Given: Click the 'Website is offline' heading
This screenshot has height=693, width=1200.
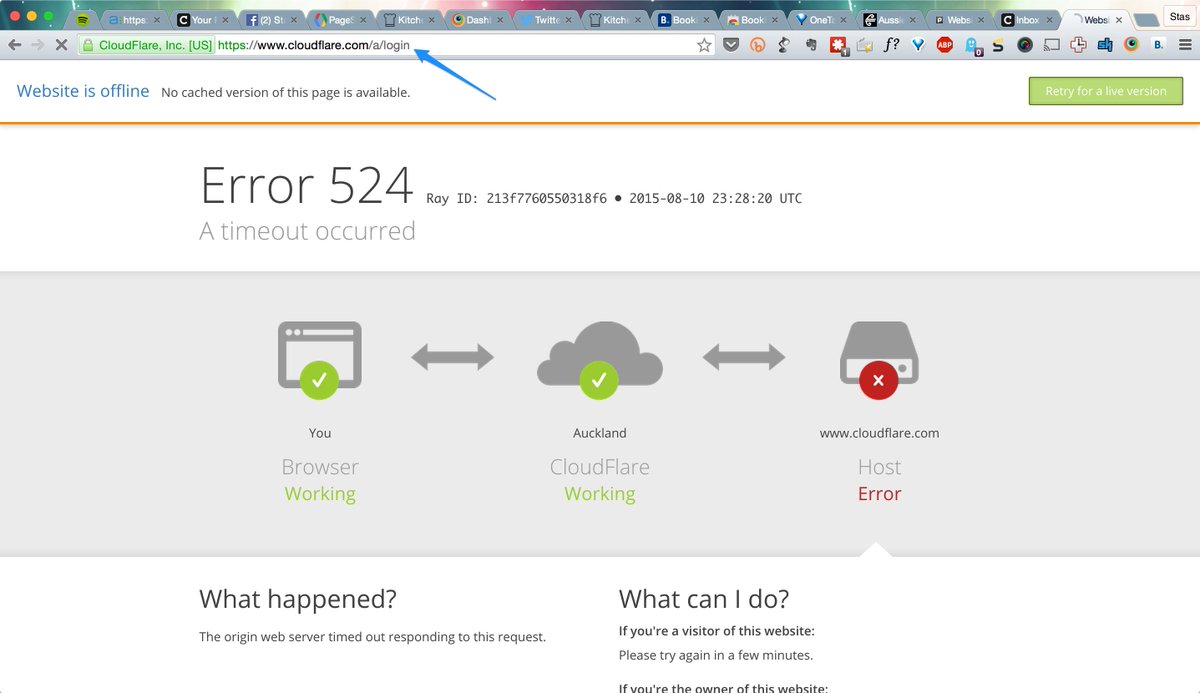Looking at the screenshot, I should [x=83, y=91].
